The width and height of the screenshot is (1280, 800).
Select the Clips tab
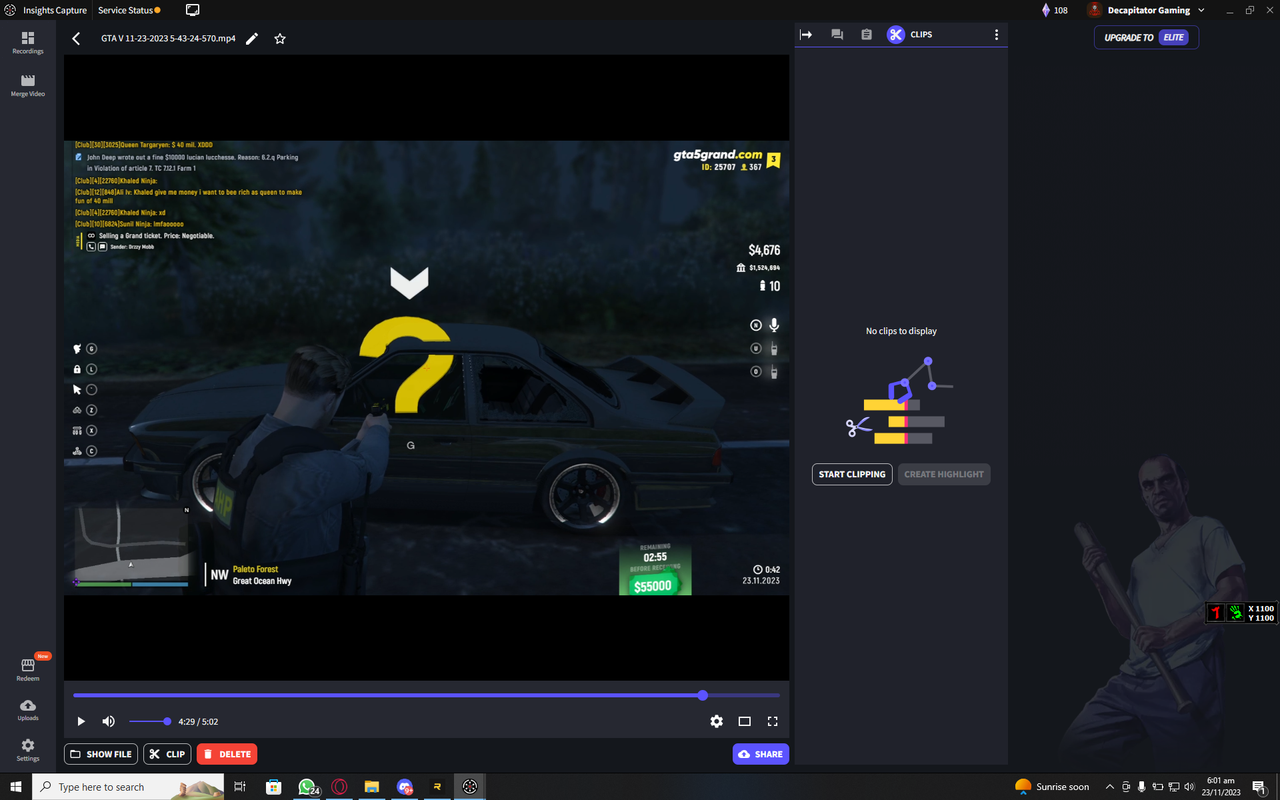click(909, 34)
